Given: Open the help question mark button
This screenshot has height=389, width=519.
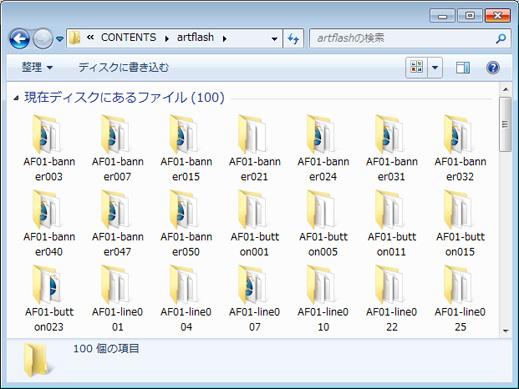Looking at the screenshot, I should (x=493, y=68).
